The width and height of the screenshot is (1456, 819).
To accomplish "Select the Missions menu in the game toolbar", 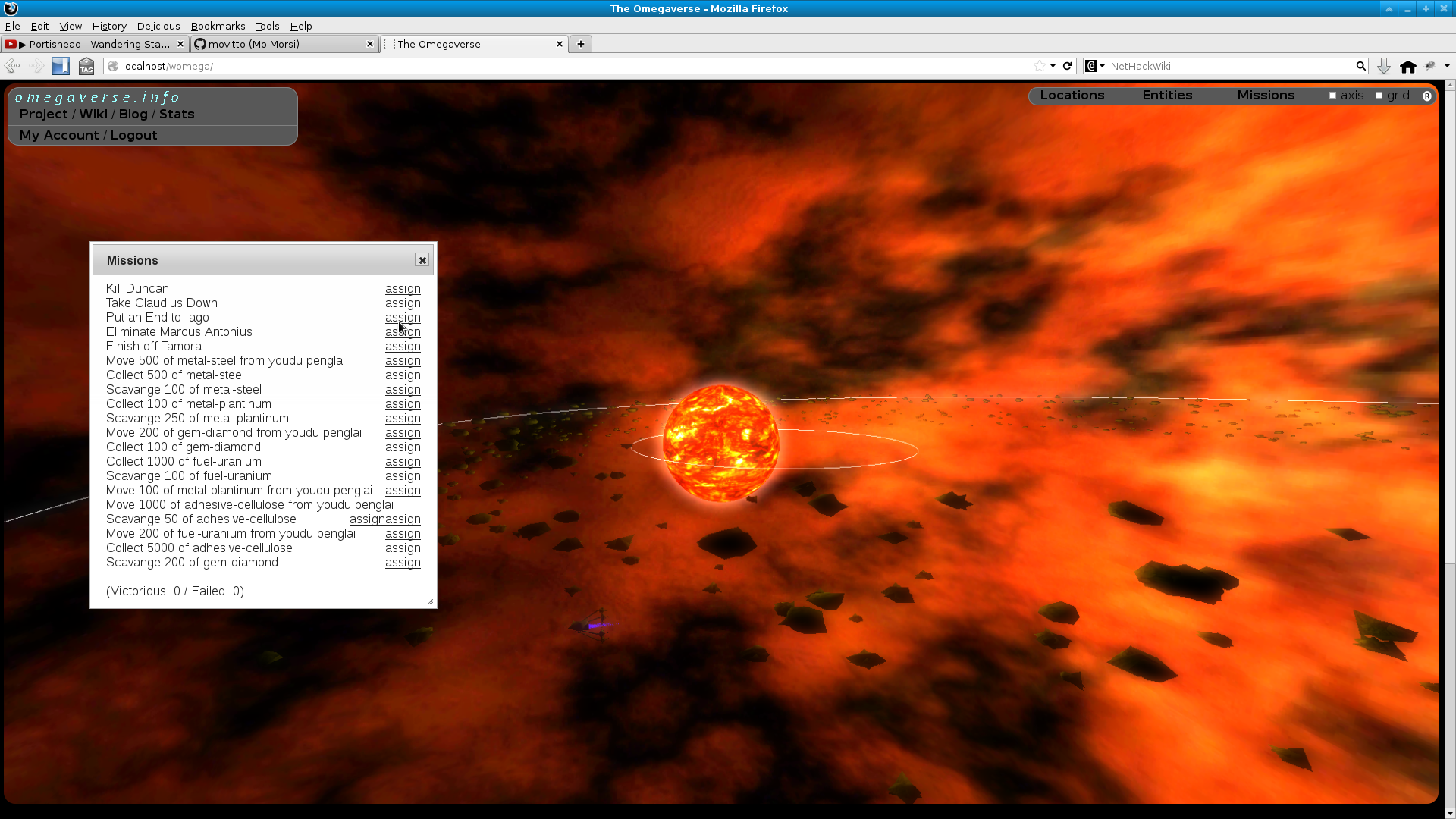I will point(1266,95).
